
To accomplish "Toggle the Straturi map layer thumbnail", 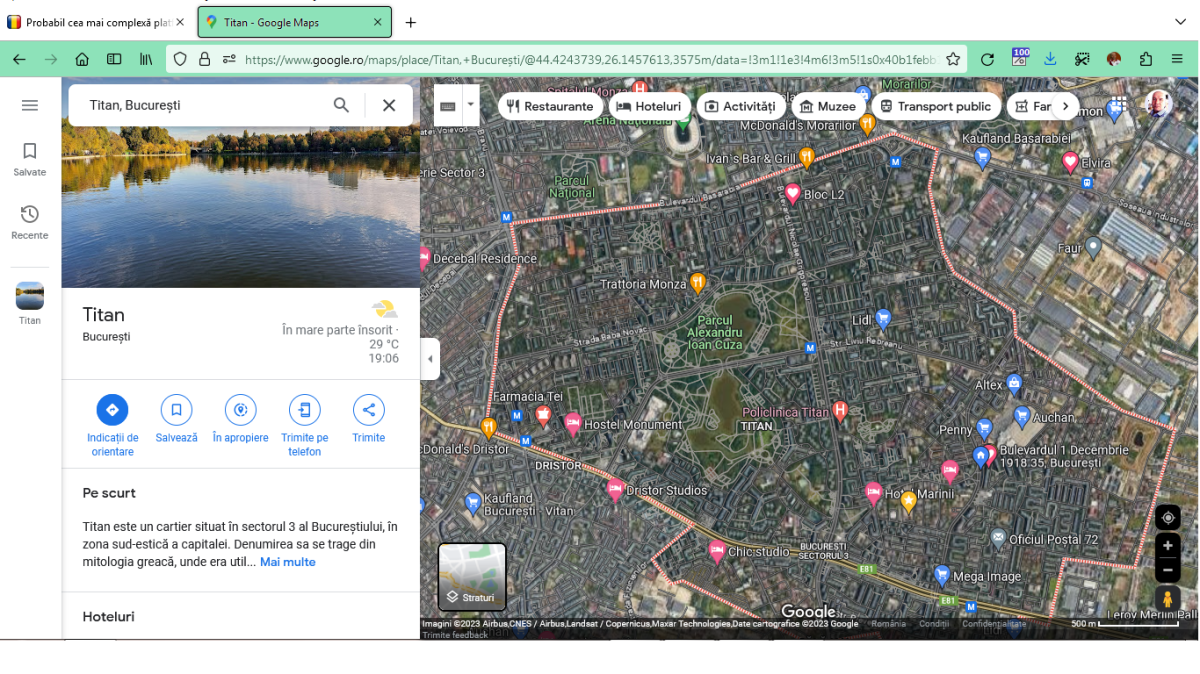I will [472, 576].
